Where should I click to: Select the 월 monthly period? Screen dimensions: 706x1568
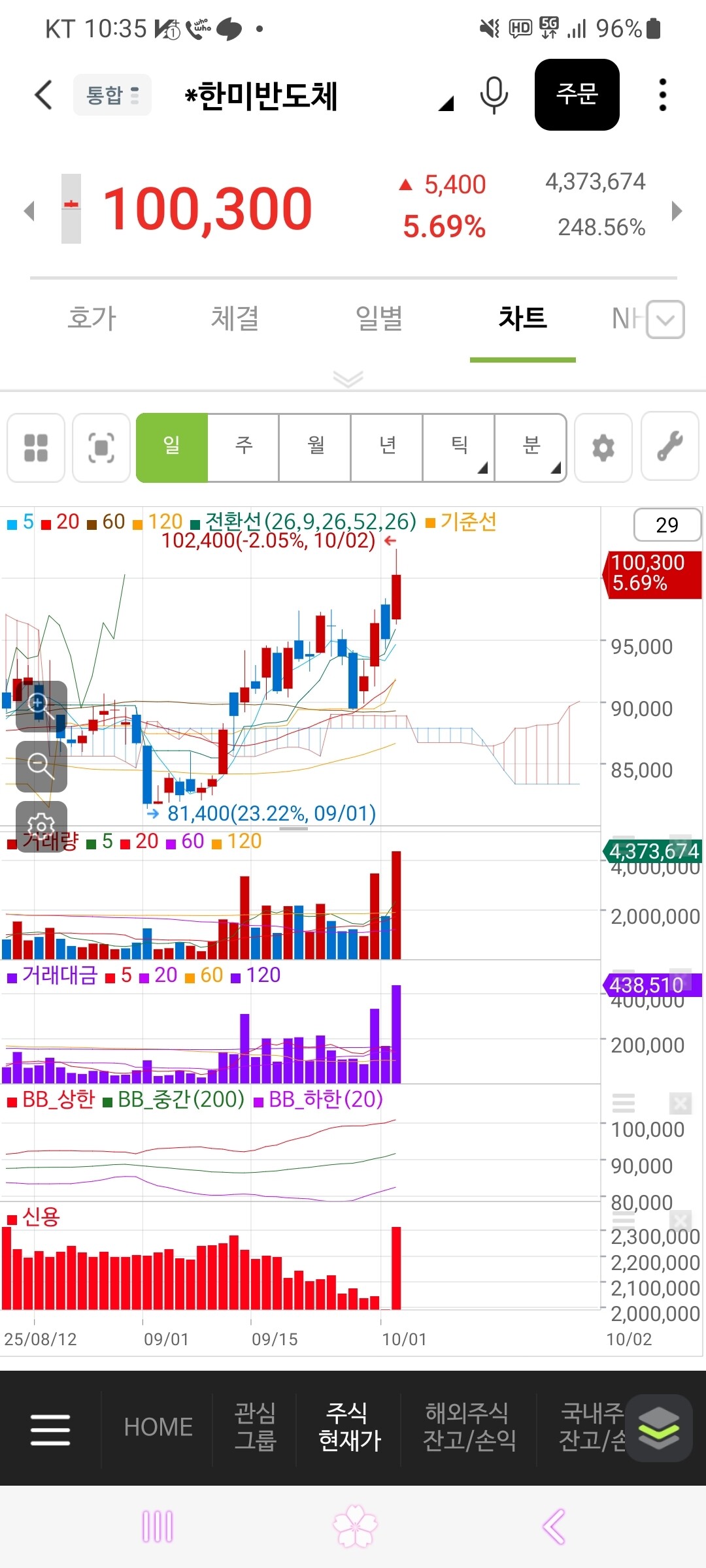point(315,448)
